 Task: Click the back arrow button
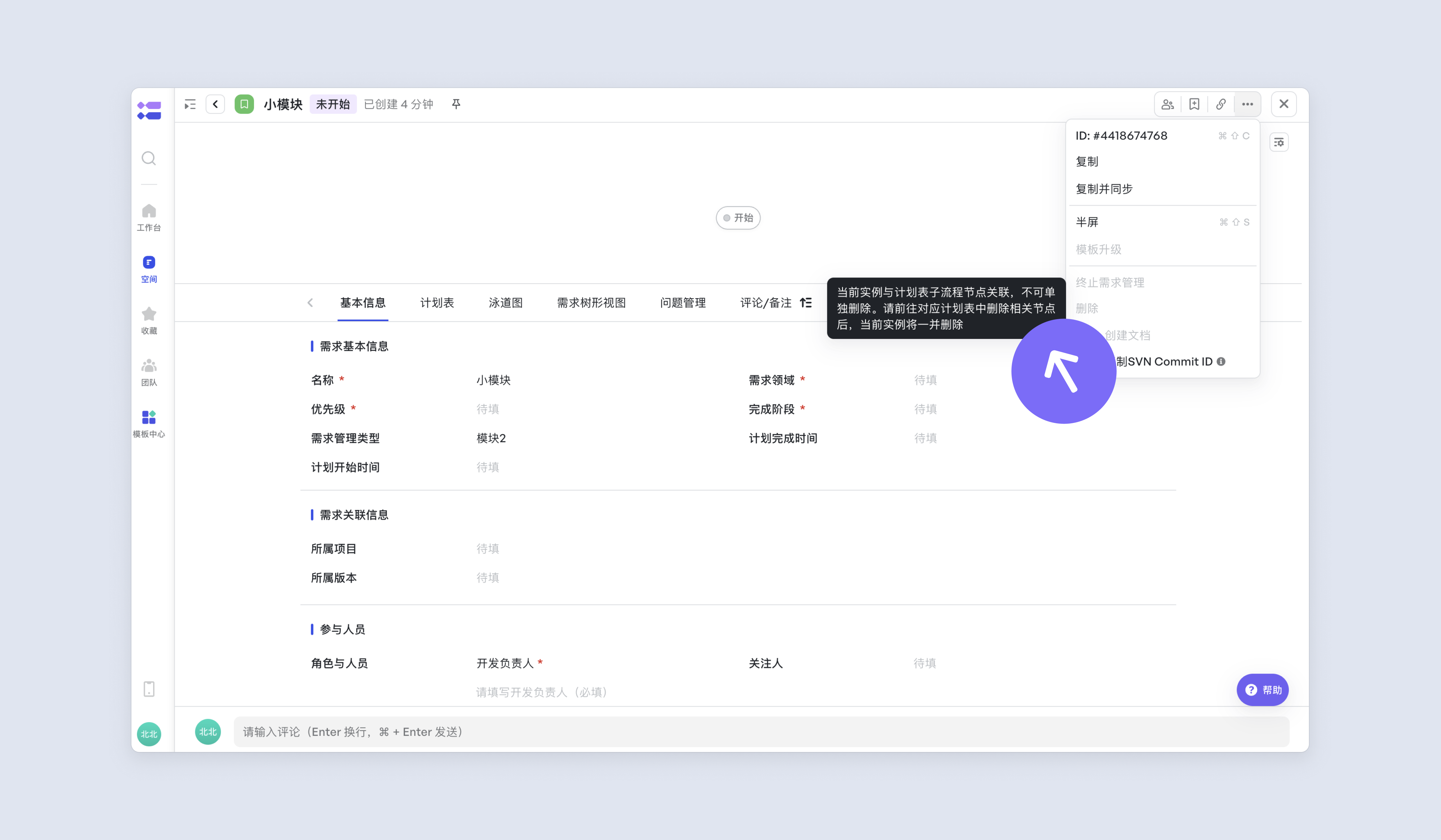(215, 104)
